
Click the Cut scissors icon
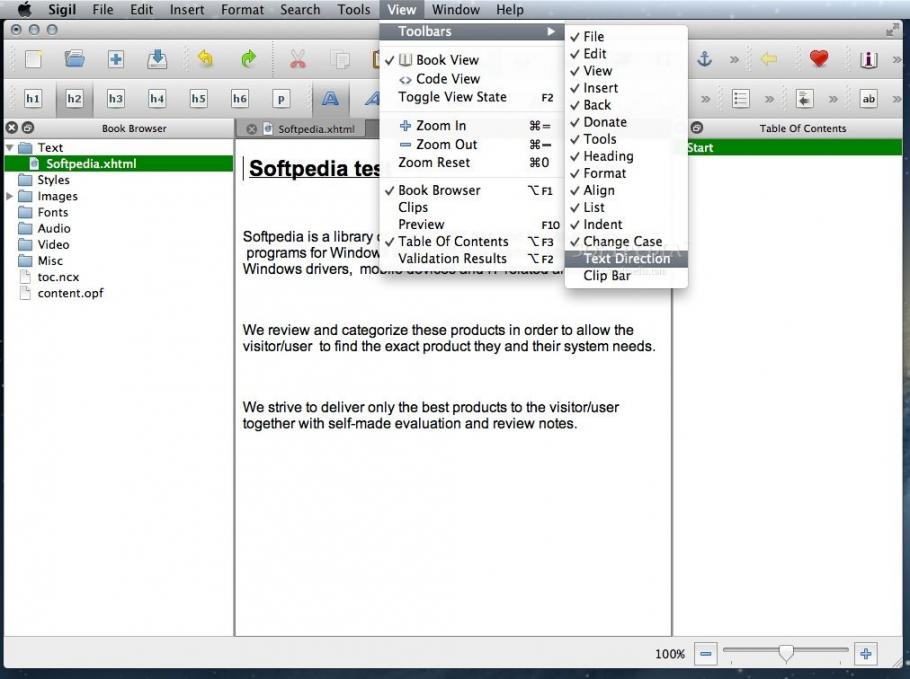point(298,59)
